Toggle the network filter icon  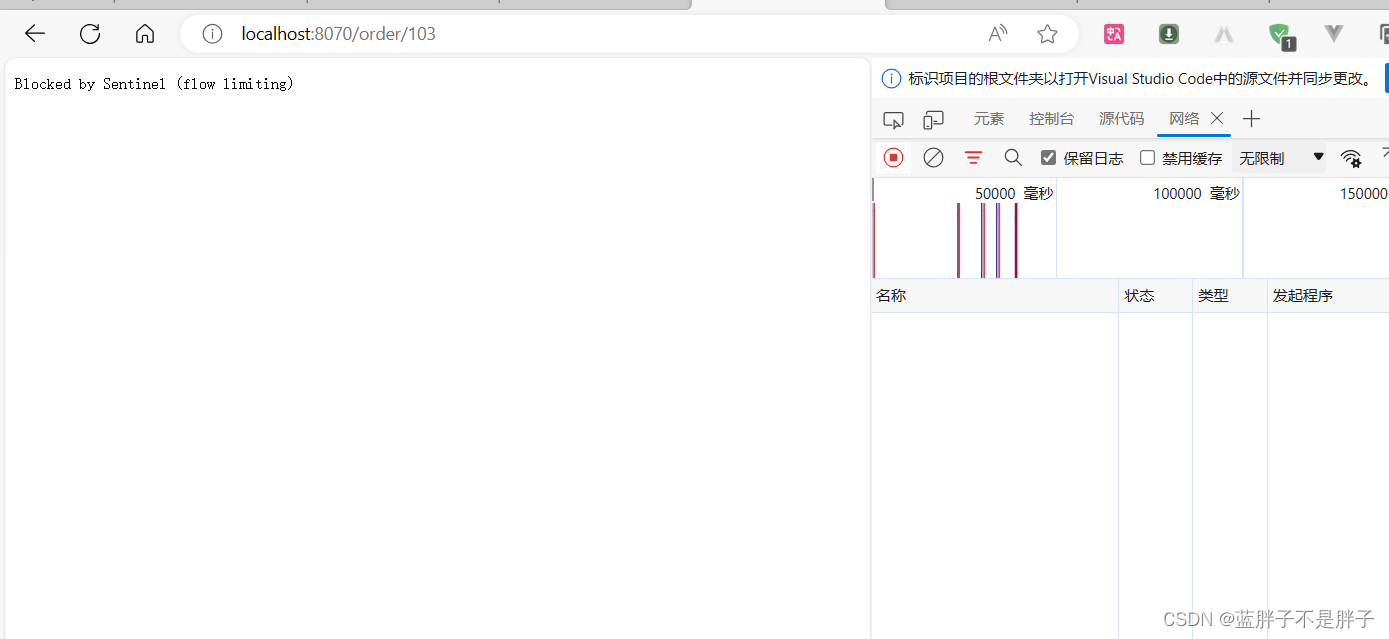click(x=973, y=158)
